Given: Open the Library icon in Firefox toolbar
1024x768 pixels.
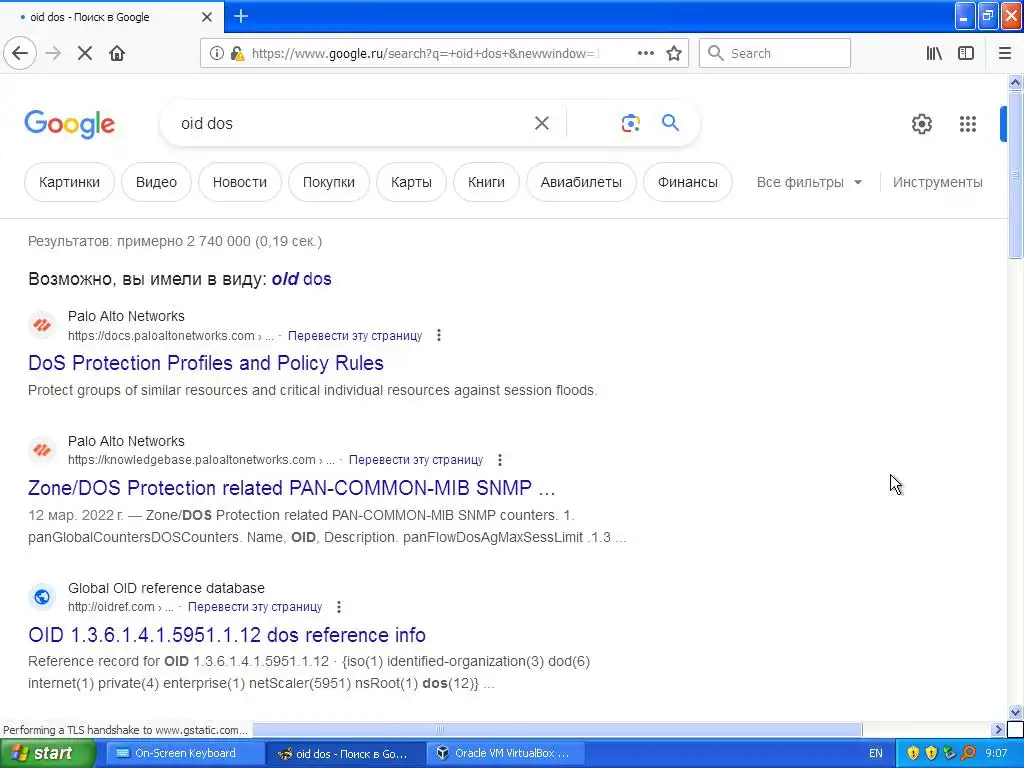Looking at the screenshot, I should pos(934,53).
